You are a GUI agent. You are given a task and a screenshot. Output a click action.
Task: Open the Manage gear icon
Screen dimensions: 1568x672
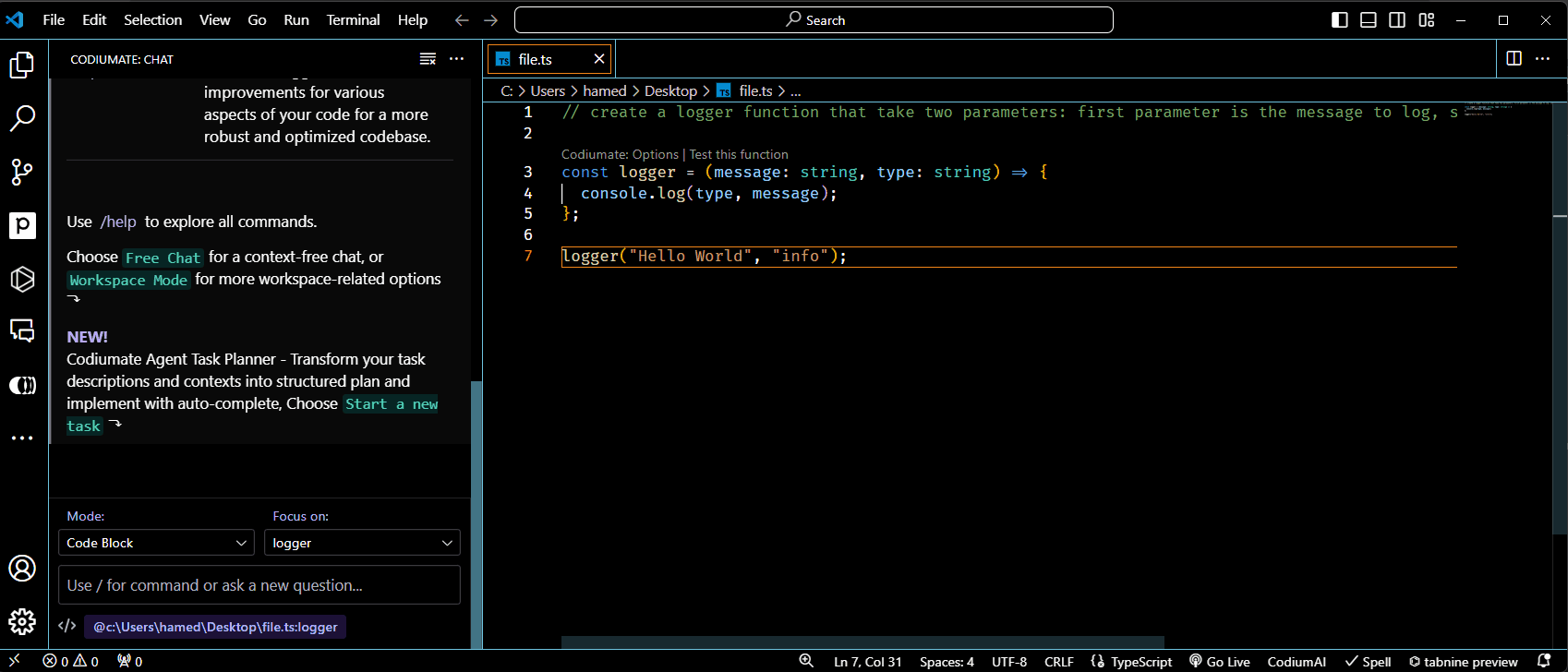click(x=22, y=621)
